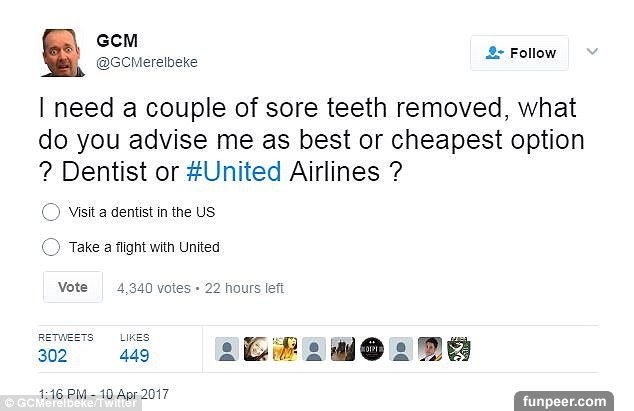
Task: Open the green and white crest liker avatar
Action: [x=459, y=349]
